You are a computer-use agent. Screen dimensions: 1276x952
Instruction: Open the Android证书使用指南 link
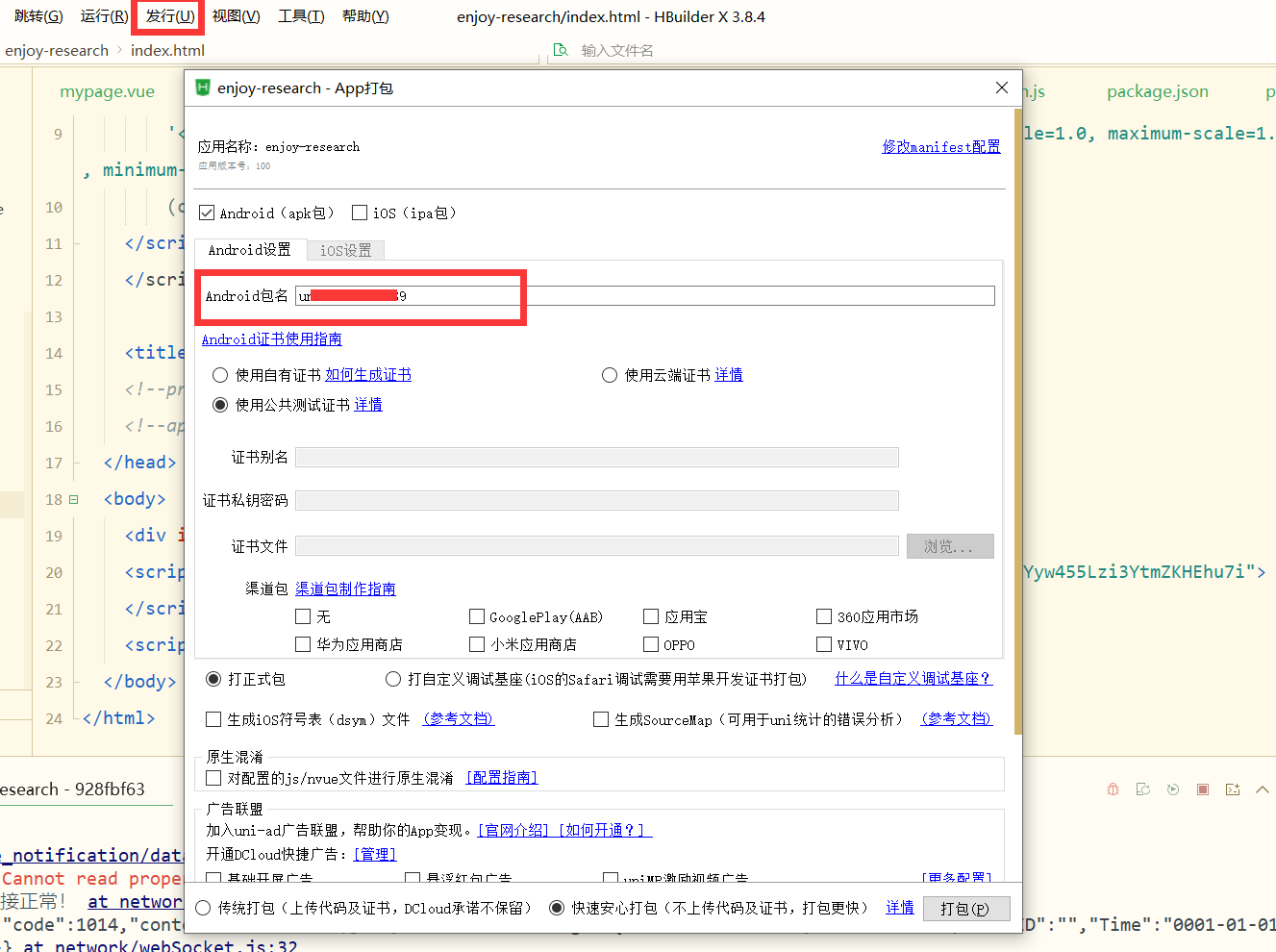click(271, 339)
